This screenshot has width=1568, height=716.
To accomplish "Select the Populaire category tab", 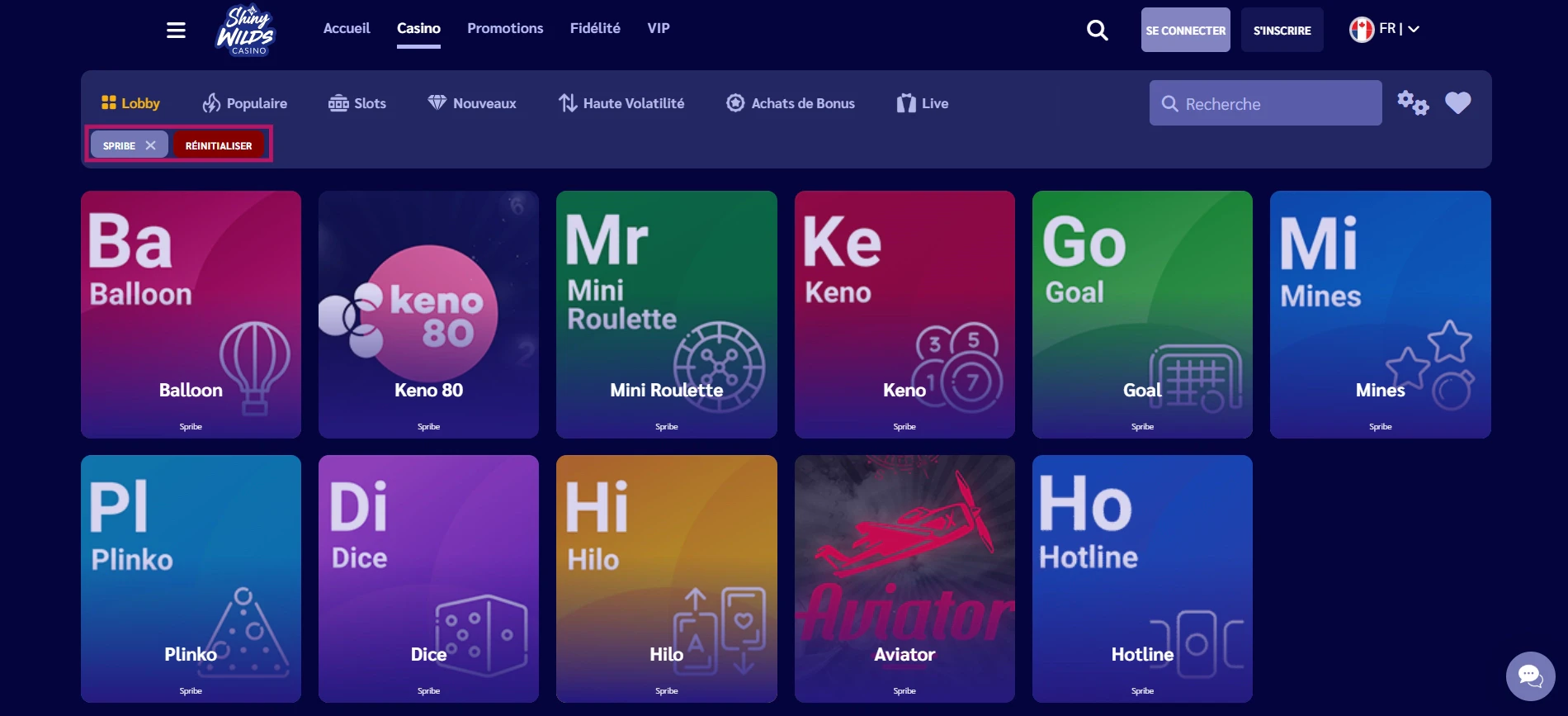I will point(244,103).
